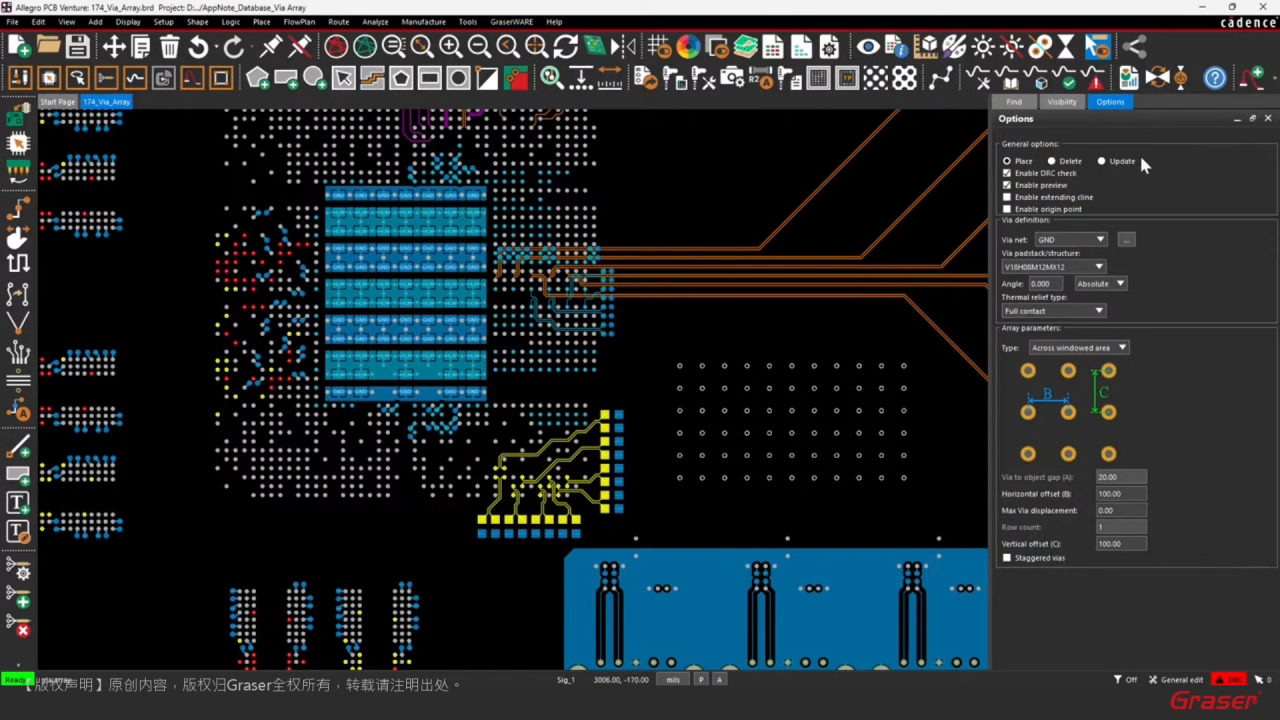
Task: Open the Type Across windowed area dropdown
Action: point(1079,348)
